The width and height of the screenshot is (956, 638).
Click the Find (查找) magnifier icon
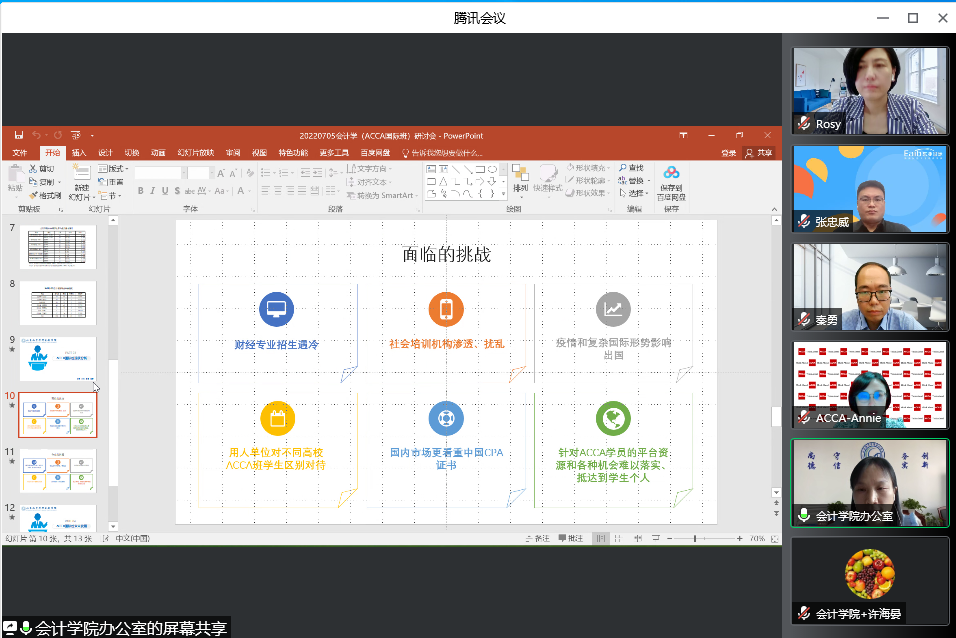point(623,168)
